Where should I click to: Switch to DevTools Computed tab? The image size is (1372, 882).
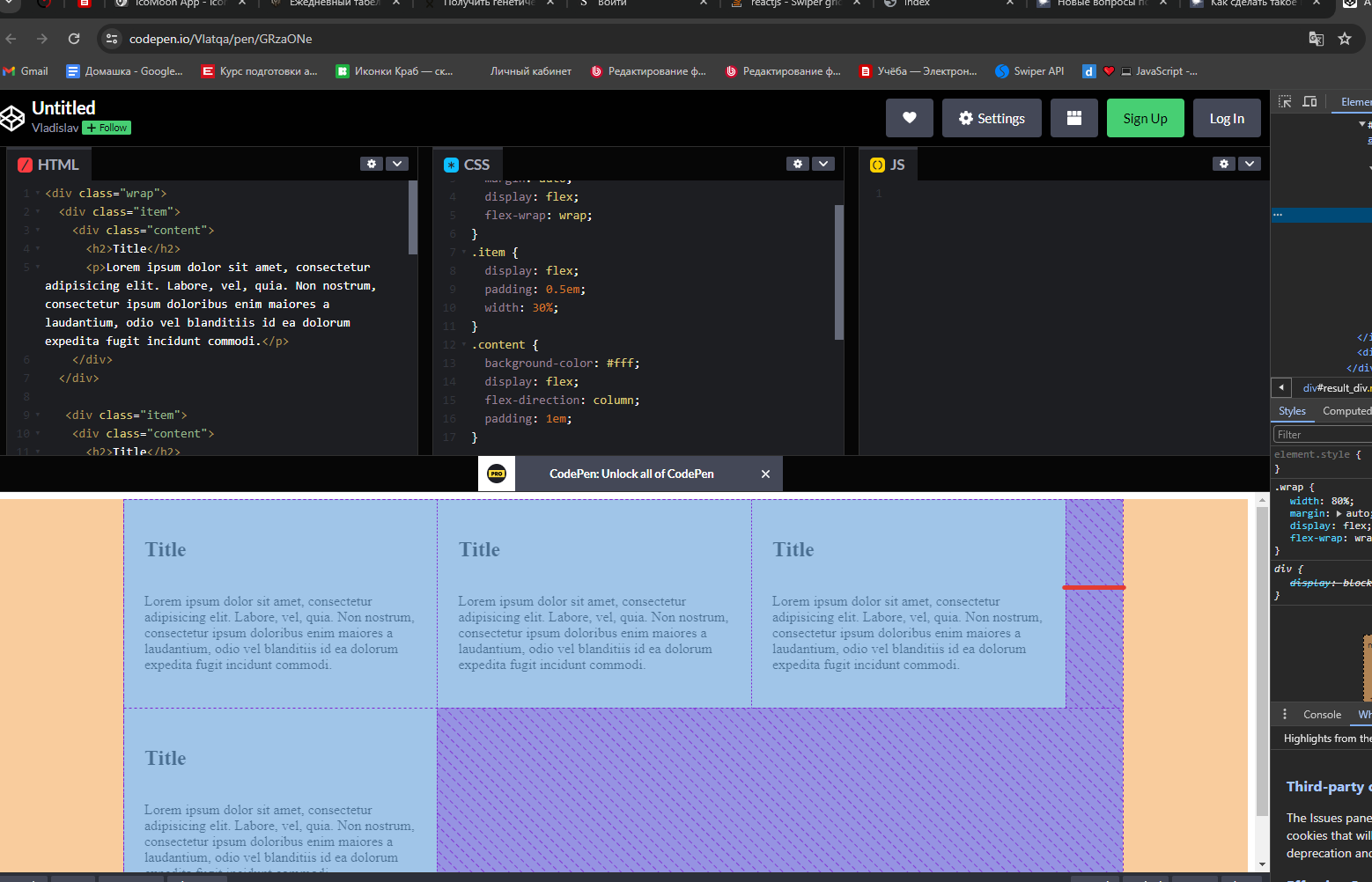tap(1346, 411)
